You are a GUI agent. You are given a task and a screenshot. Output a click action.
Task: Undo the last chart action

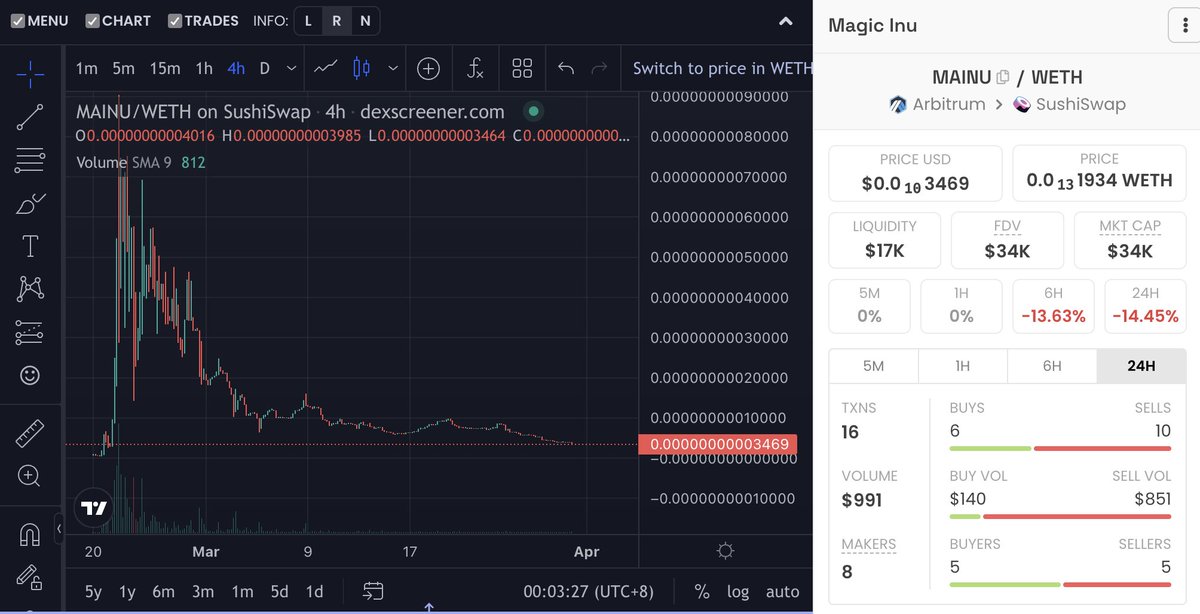(x=566, y=68)
